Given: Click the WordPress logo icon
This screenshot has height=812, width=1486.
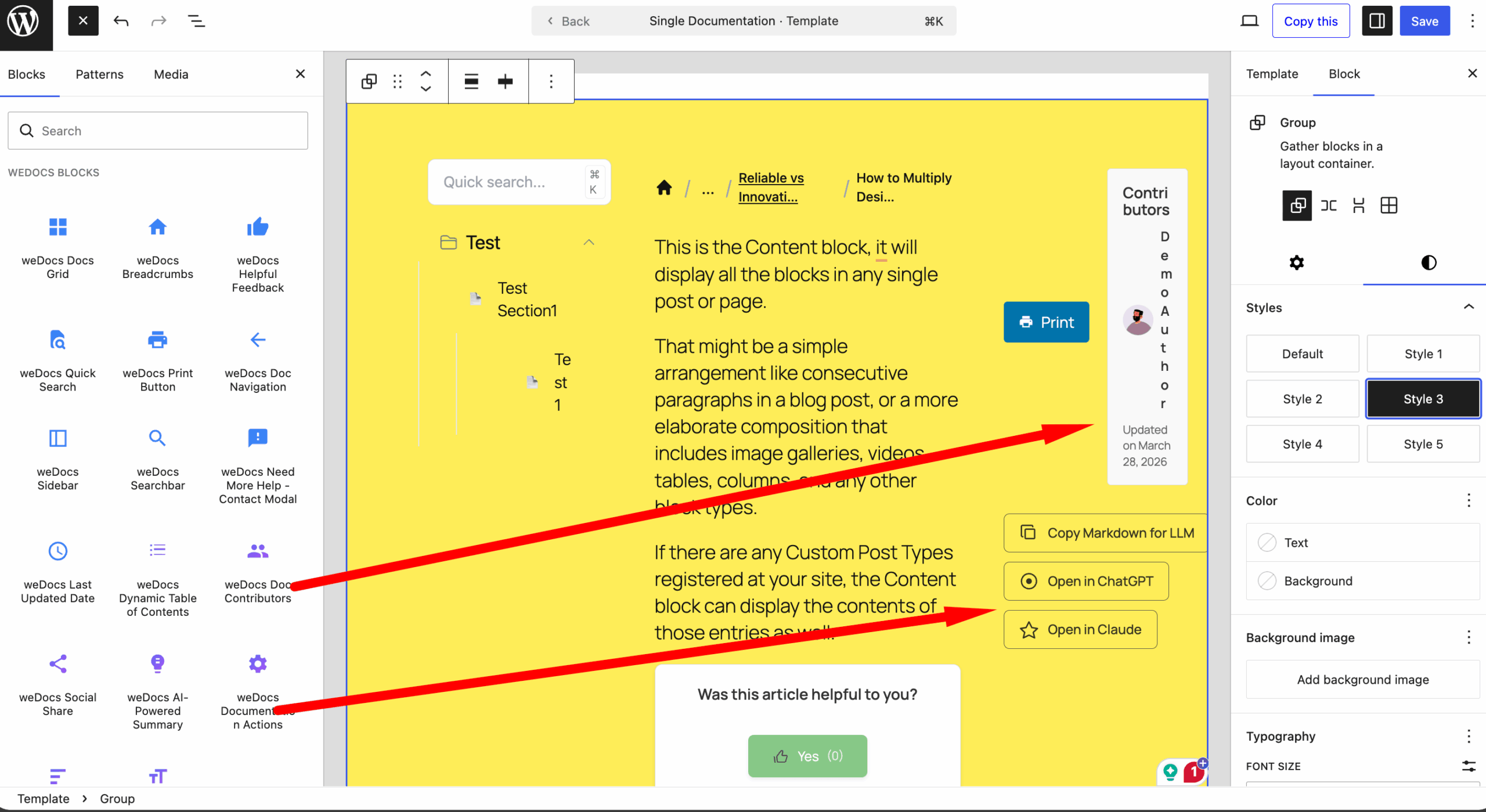Looking at the screenshot, I should [x=23, y=22].
